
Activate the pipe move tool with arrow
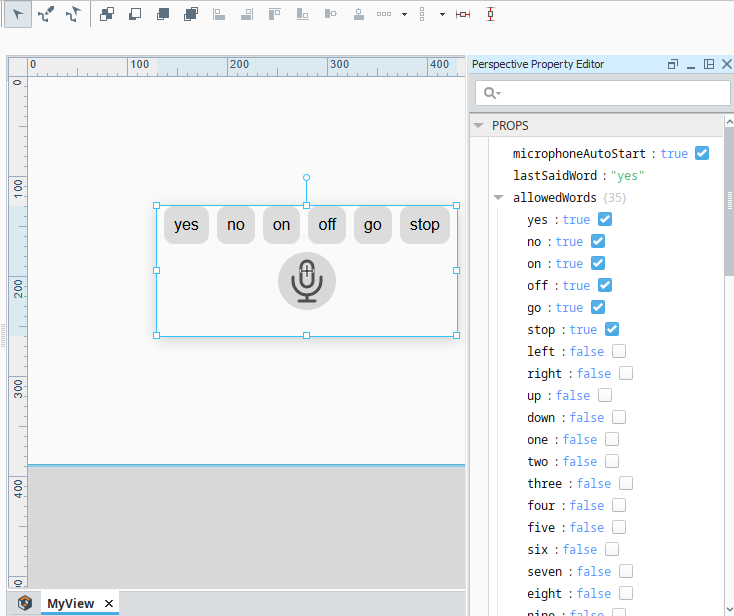click(73, 14)
